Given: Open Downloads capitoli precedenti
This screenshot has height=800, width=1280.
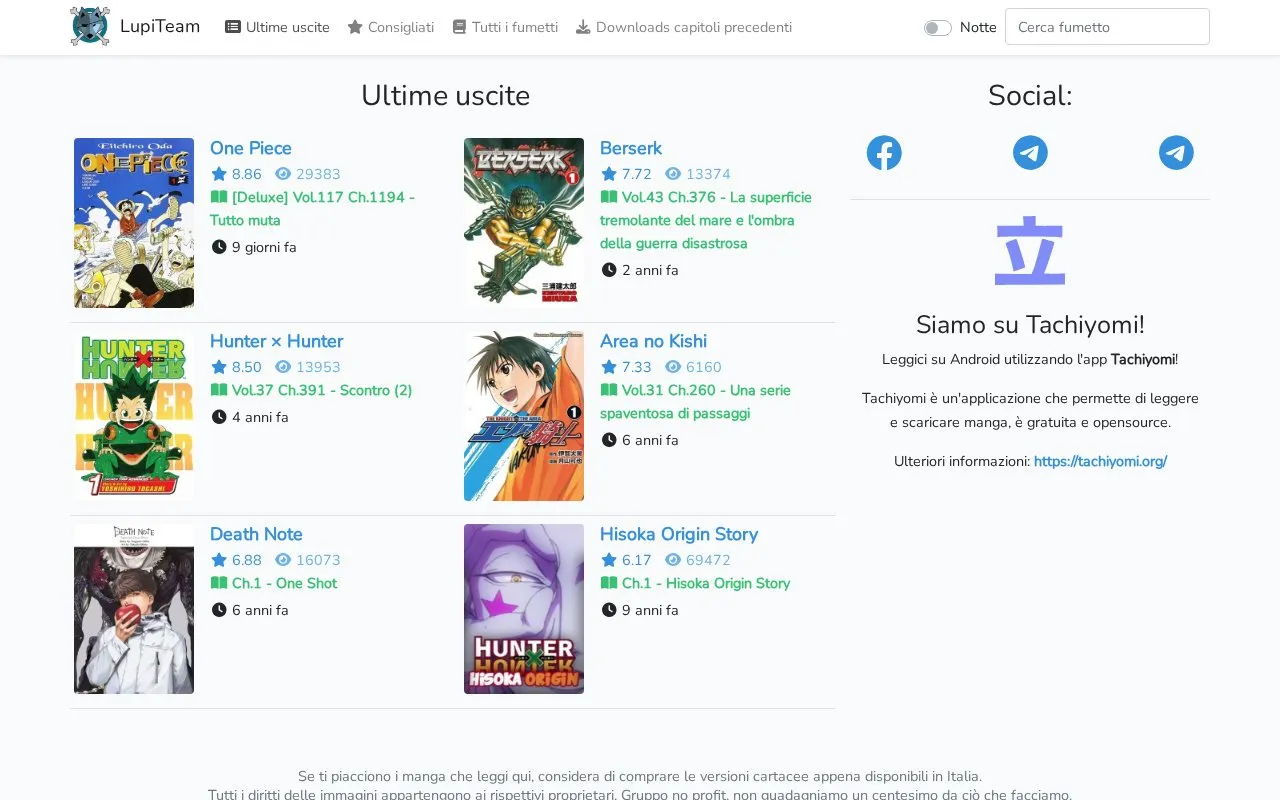Looking at the screenshot, I should (x=684, y=27).
